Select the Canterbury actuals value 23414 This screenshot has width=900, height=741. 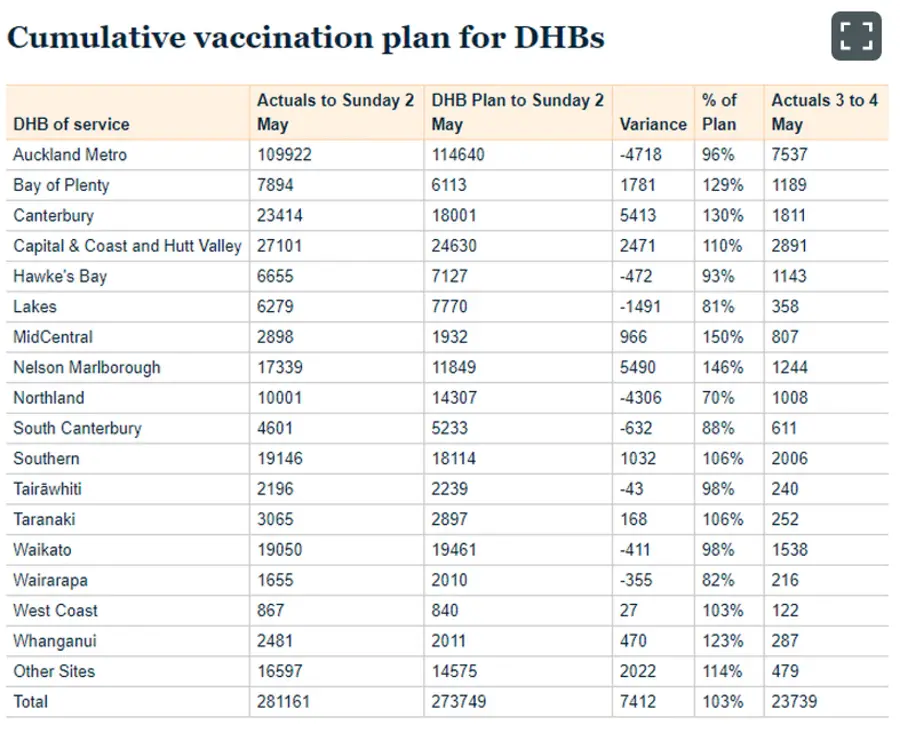280,216
